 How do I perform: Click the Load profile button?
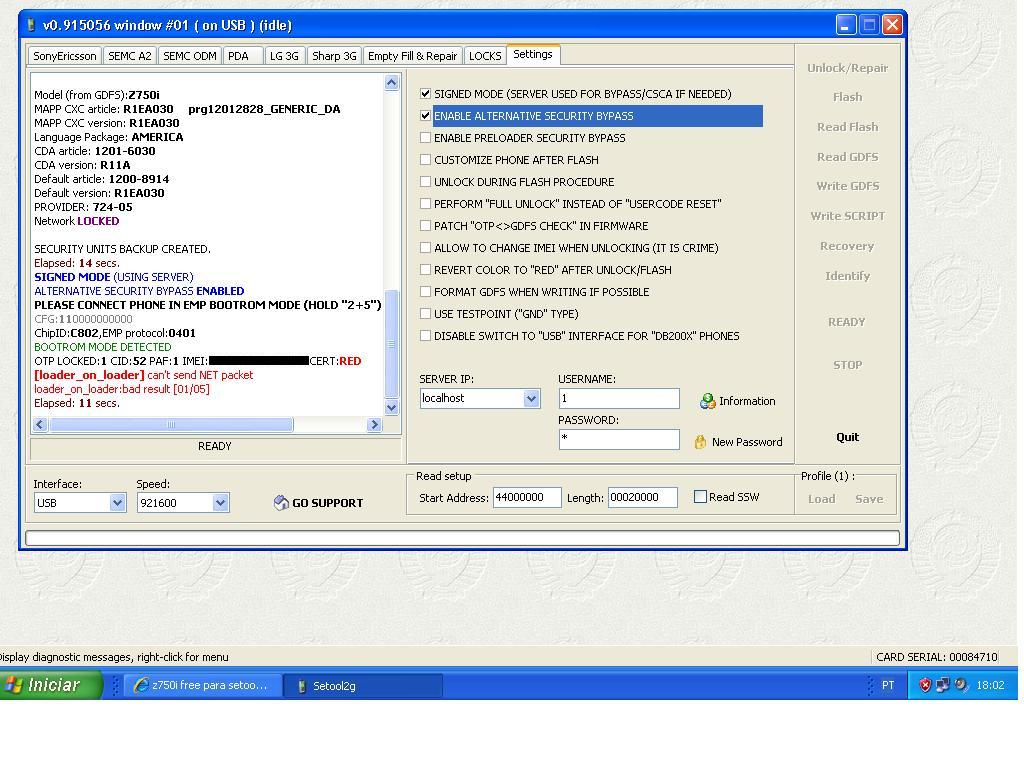822,499
